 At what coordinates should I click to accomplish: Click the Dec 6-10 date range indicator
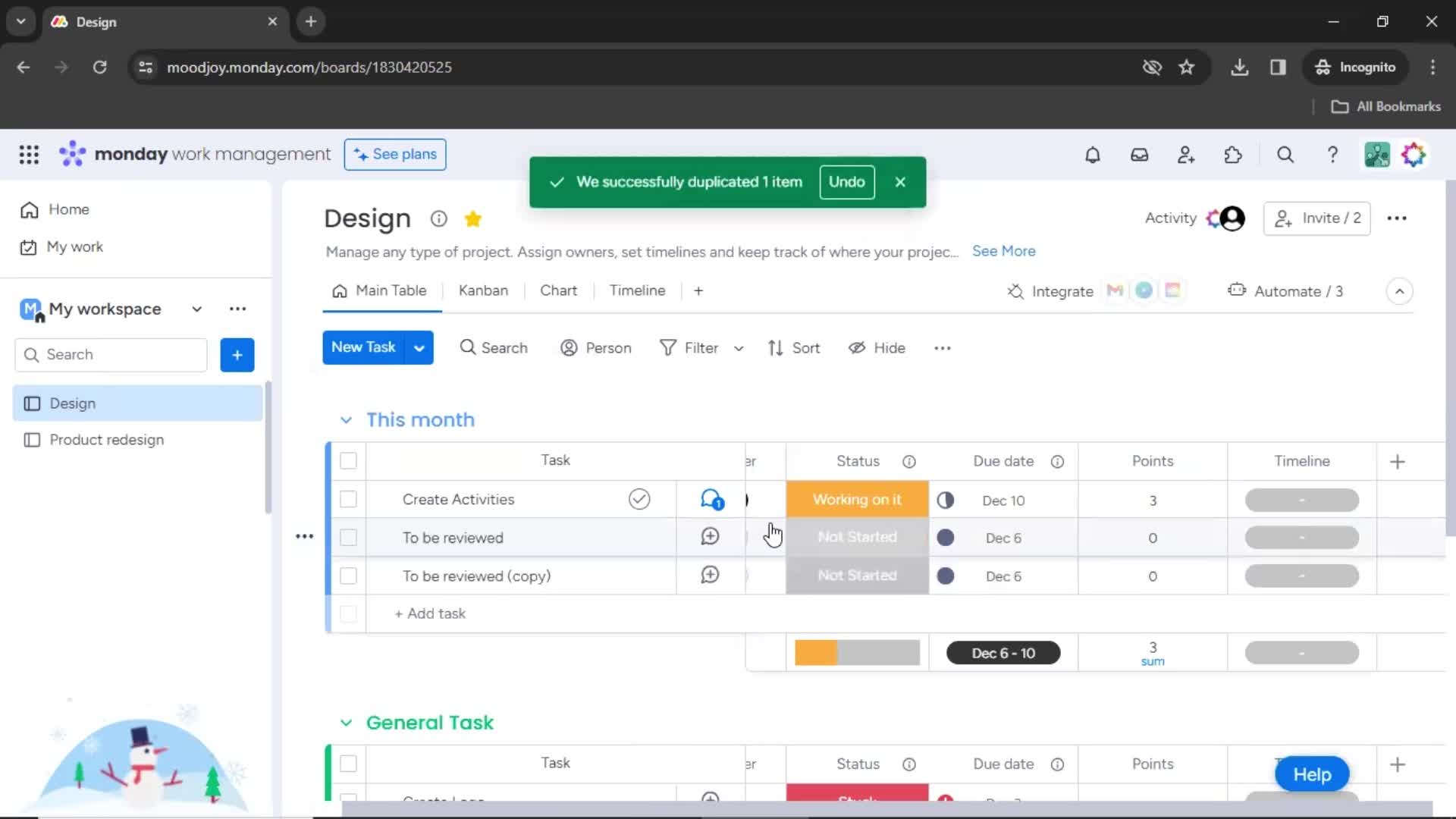1003,653
